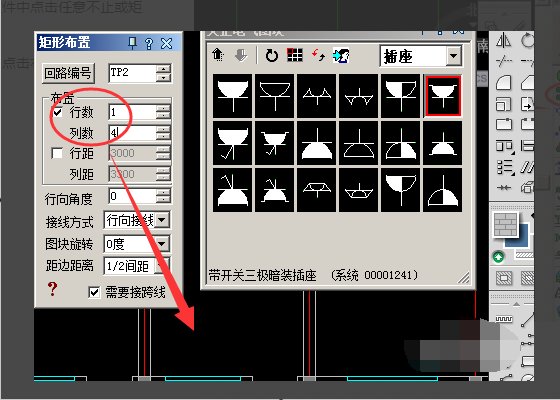Viewport: 560px width, 400px height.
Task: Open the 插座 category dropdown
Action: click(x=454, y=56)
